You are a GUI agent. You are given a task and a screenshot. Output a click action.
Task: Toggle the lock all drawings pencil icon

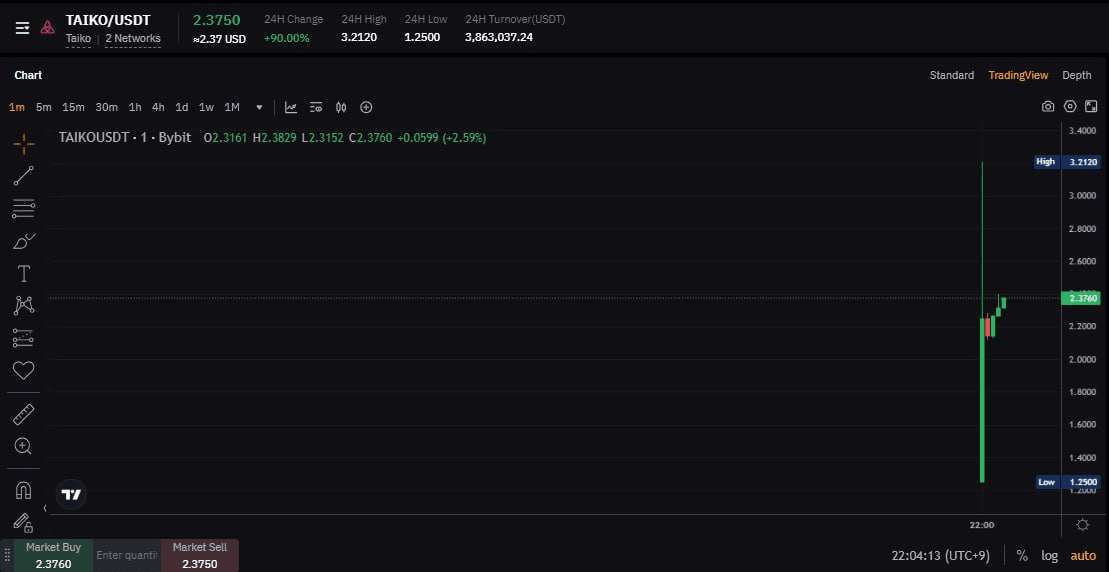click(x=23, y=523)
